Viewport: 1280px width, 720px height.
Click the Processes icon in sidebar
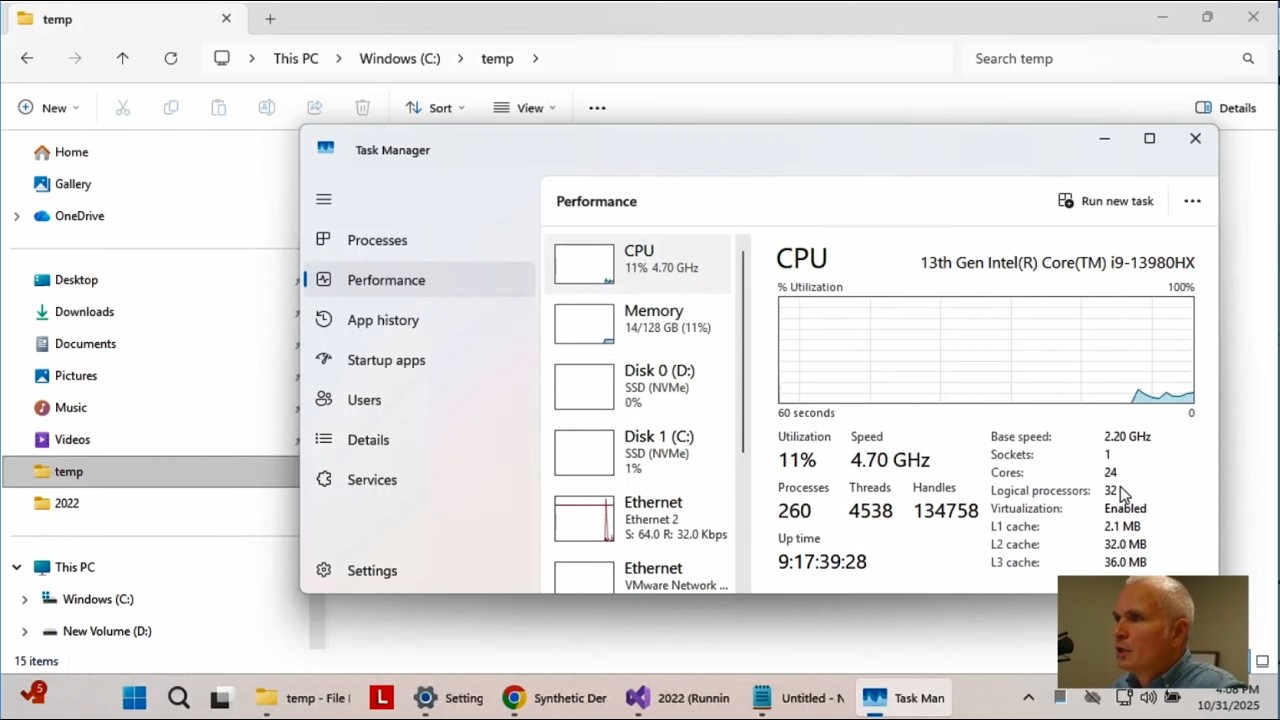click(323, 239)
